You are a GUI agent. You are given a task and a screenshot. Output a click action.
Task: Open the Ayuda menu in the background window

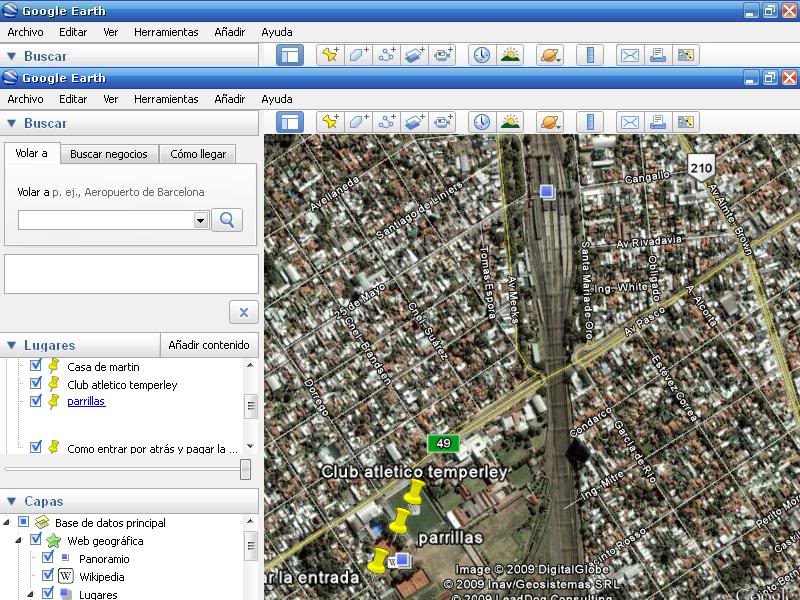tap(277, 32)
